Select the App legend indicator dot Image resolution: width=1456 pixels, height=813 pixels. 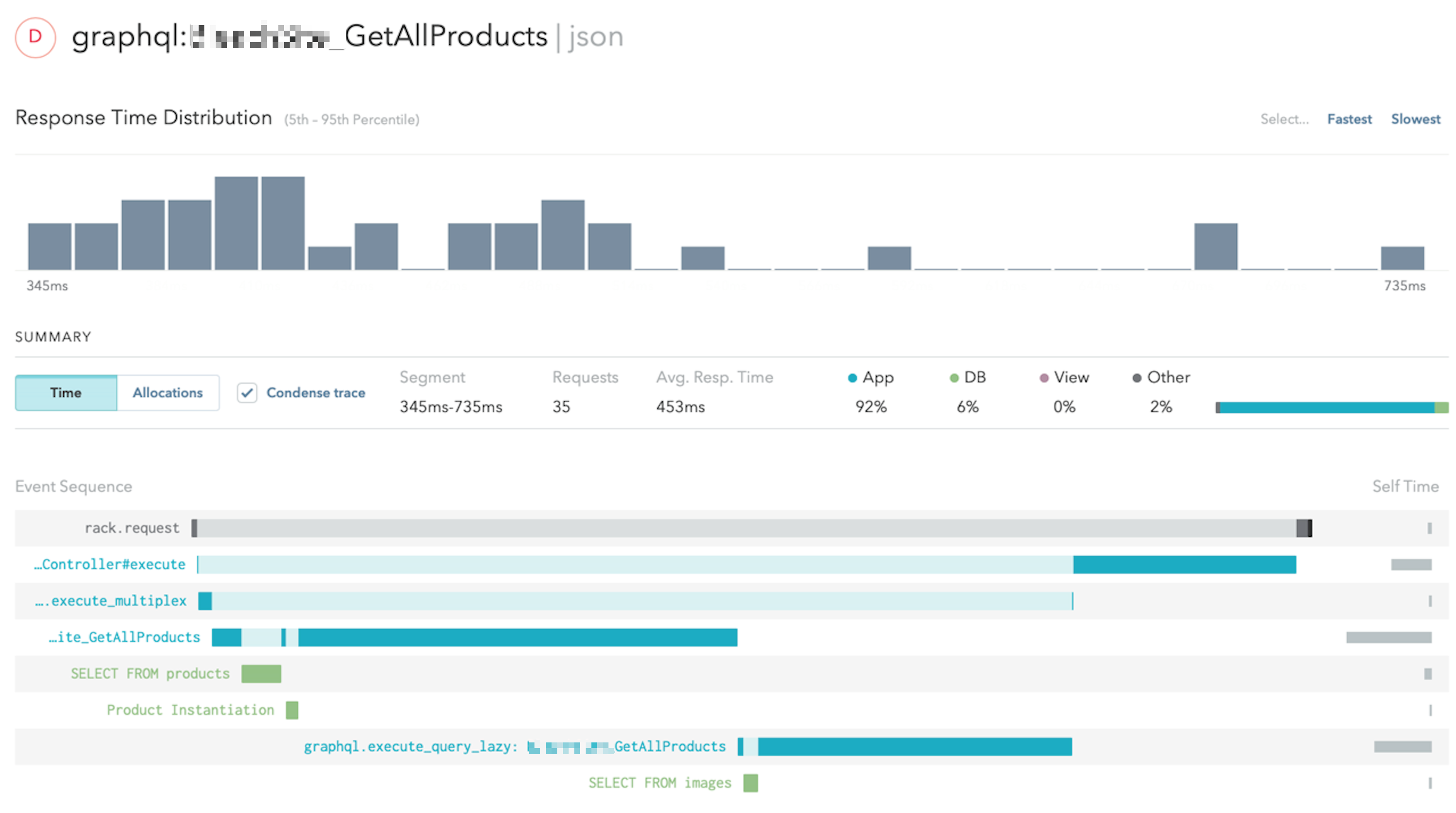tap(852, 377)
